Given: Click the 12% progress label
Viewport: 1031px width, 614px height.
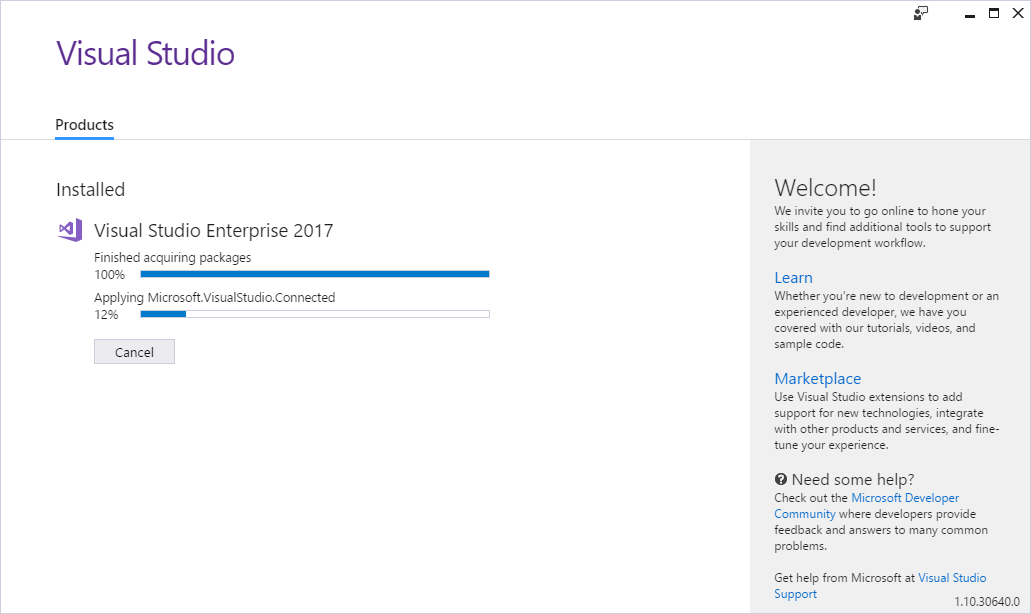Looking at the screenshot, I should pos(106,315).
